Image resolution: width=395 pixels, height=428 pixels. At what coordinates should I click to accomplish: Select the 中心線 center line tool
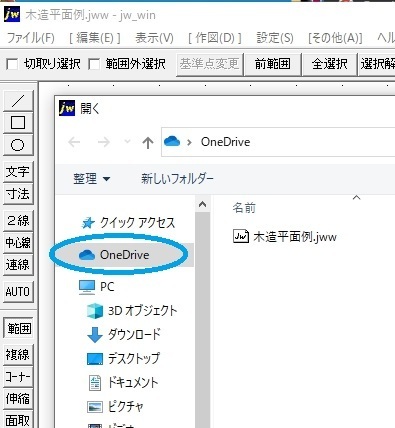click(x=18, y=242)
